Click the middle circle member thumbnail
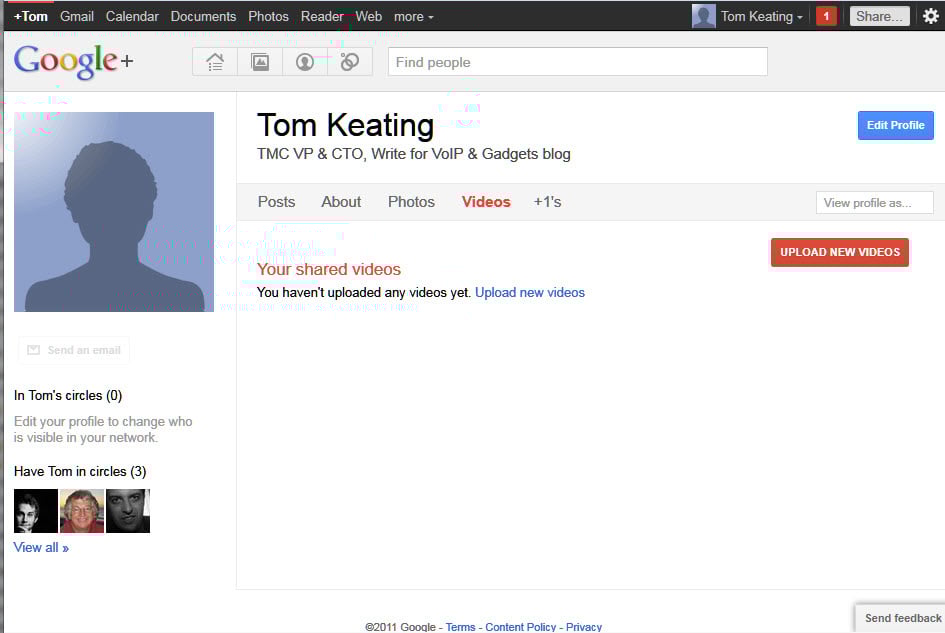The width and height of the screenshot is (945, 633). pyautogui.click(x=82, y=511)
